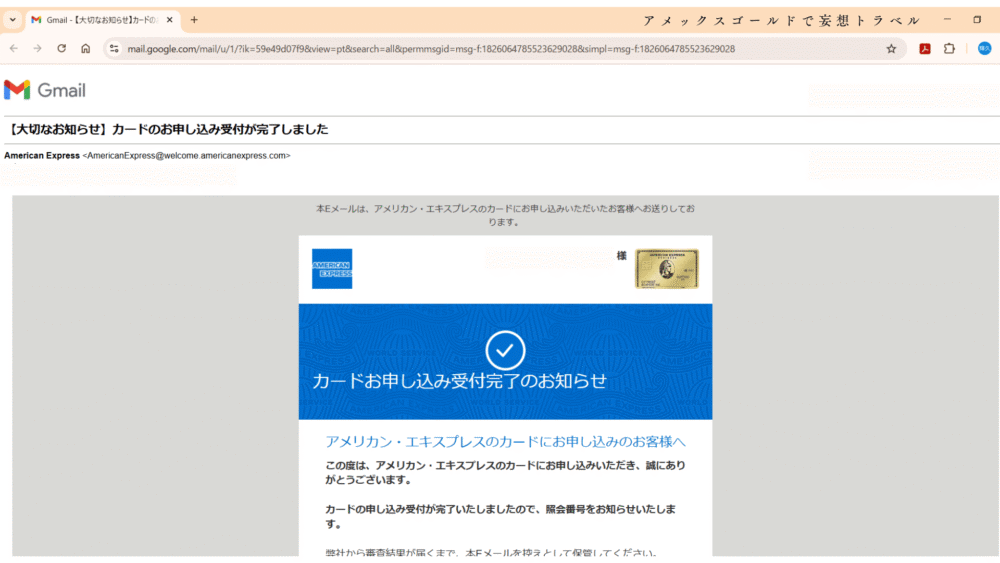Click the gold card image thumbnail
The height and width of the screenshot is (563, 1000).
tap(666, 268)
